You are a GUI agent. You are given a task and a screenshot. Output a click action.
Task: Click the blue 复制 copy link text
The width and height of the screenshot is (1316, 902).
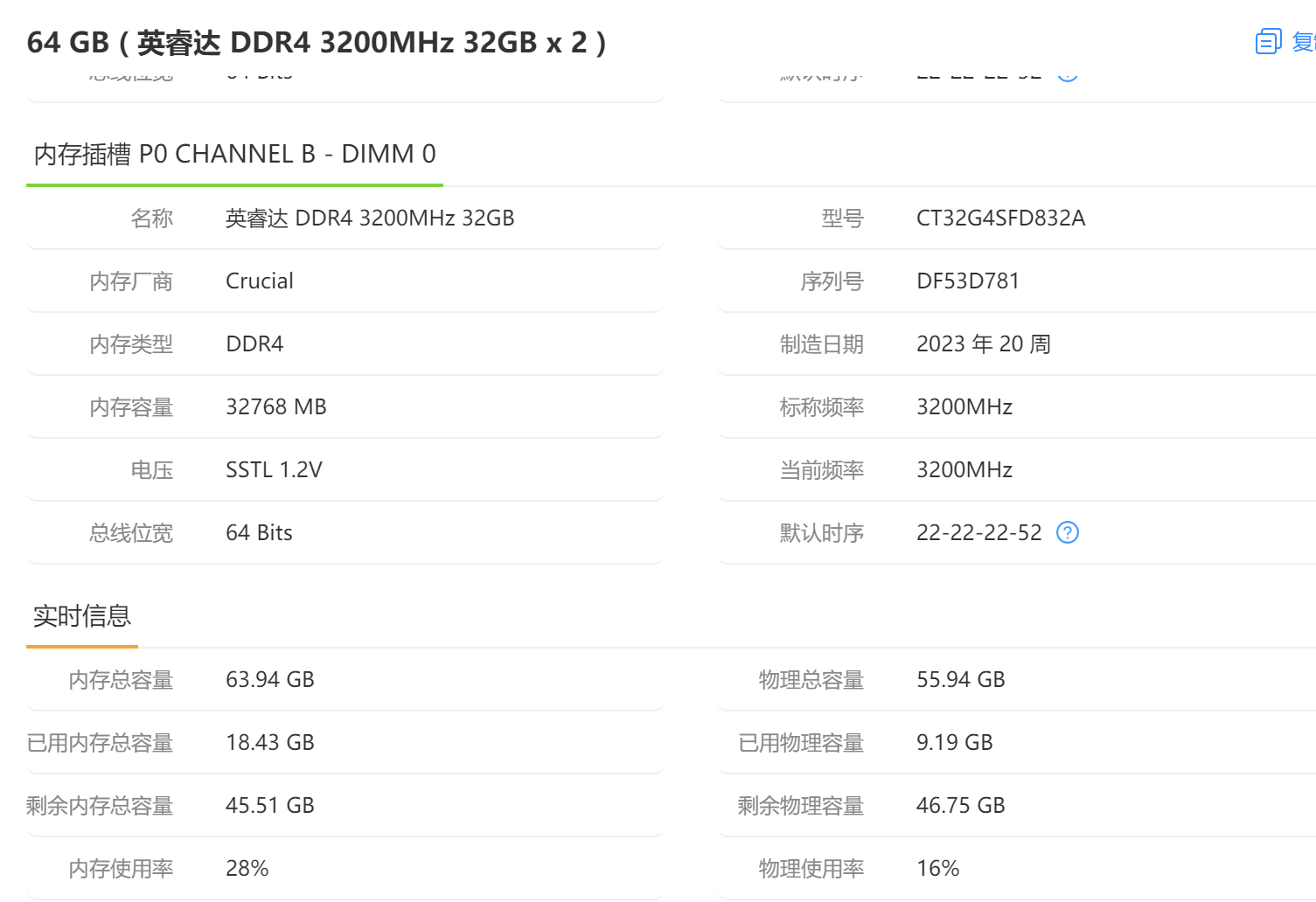coord(1304,41)
